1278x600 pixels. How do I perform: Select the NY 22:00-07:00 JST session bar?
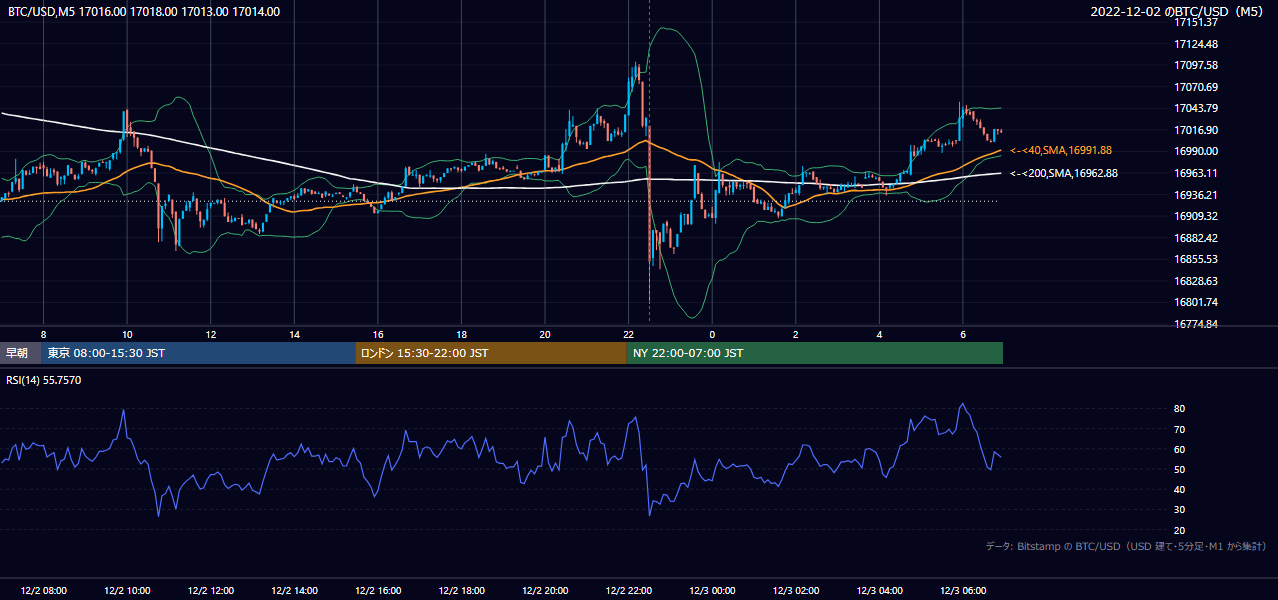click(x=814, y=353)
